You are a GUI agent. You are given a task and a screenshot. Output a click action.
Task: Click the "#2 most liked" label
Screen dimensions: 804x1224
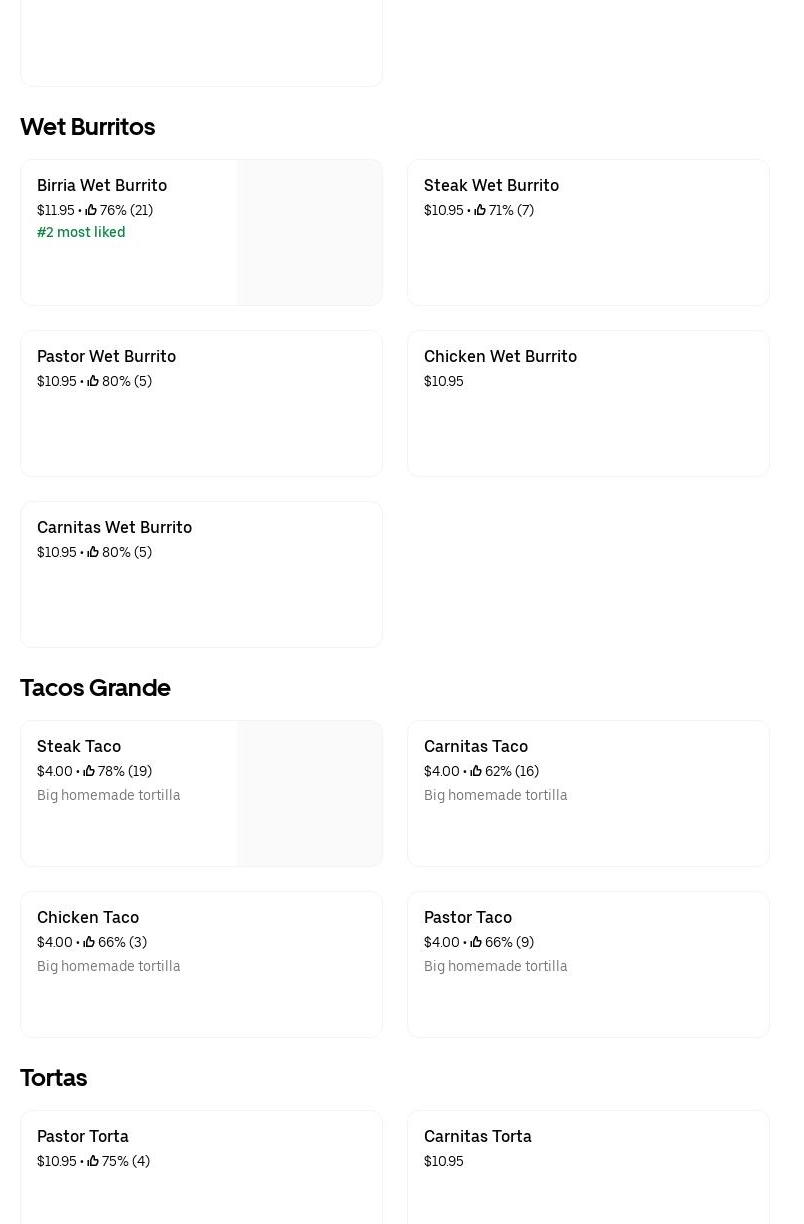(x=81, y=232)
